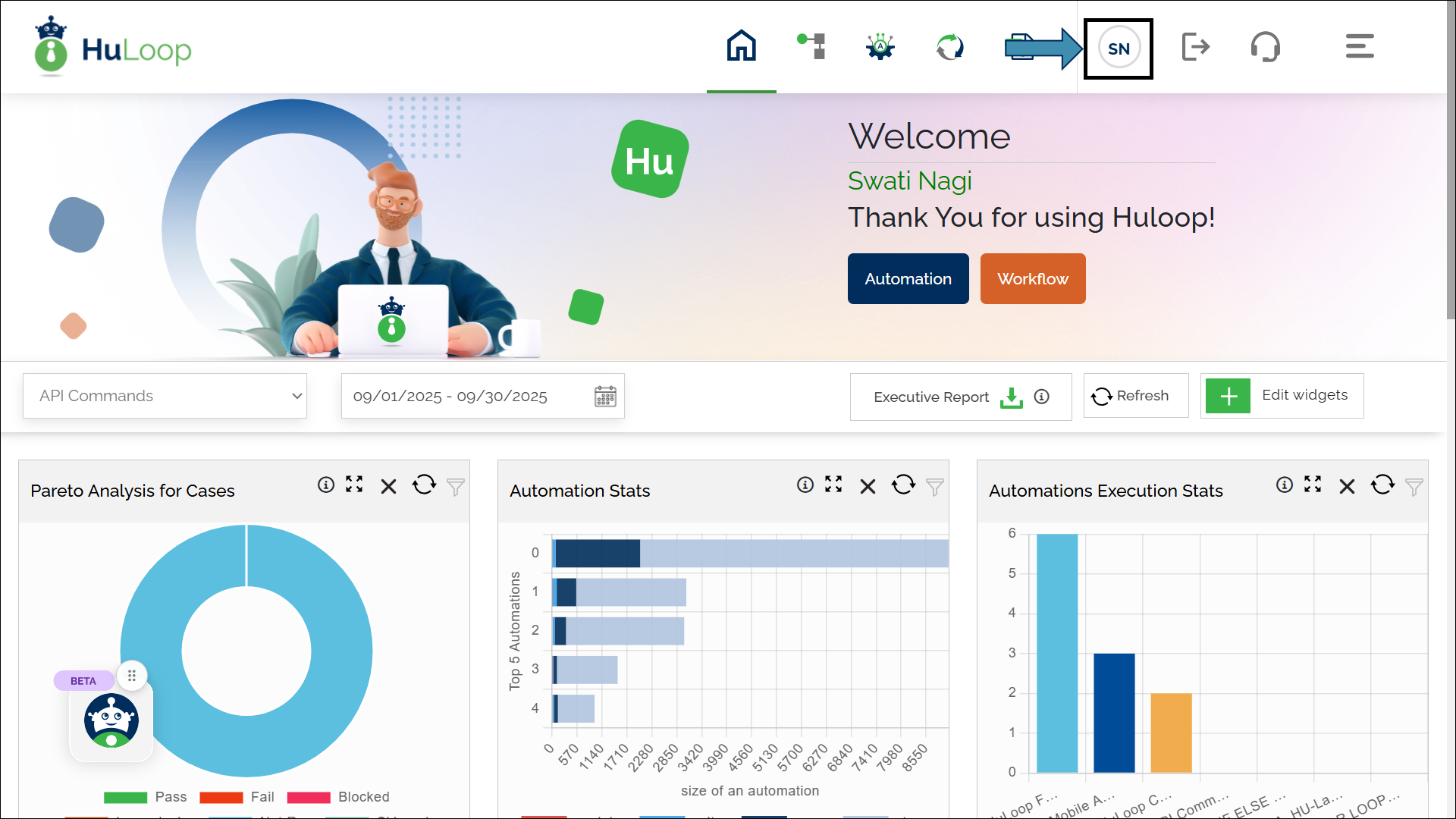The image size is (1456, 819).
Task: Expand the API Commands dropdown
Action: click(165, 396)
